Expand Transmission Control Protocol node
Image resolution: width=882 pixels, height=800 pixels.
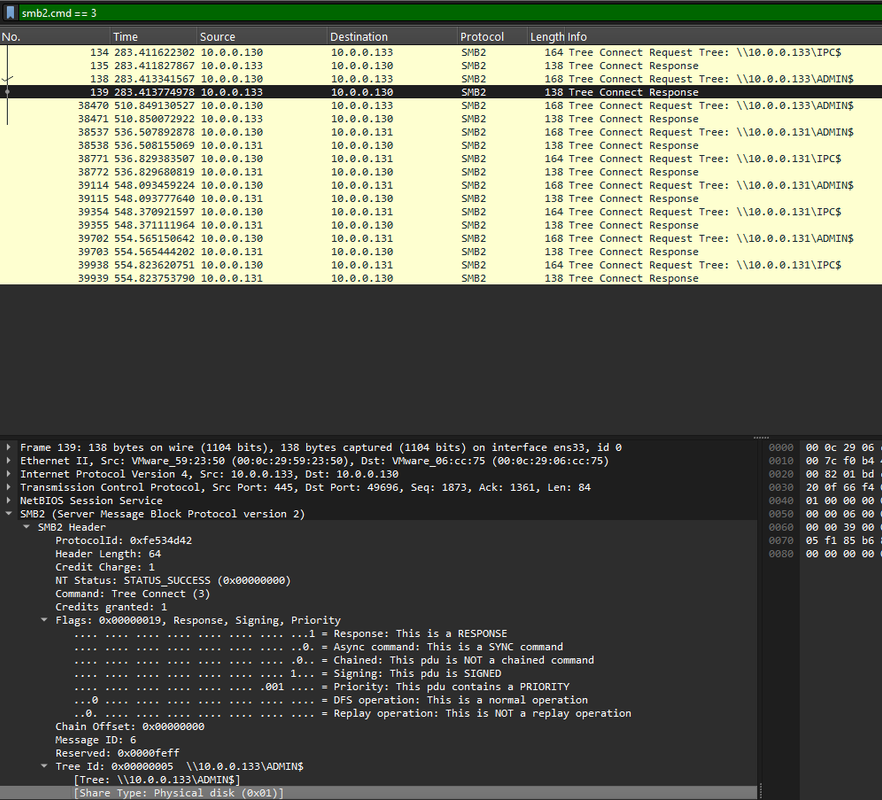(8, 488)
